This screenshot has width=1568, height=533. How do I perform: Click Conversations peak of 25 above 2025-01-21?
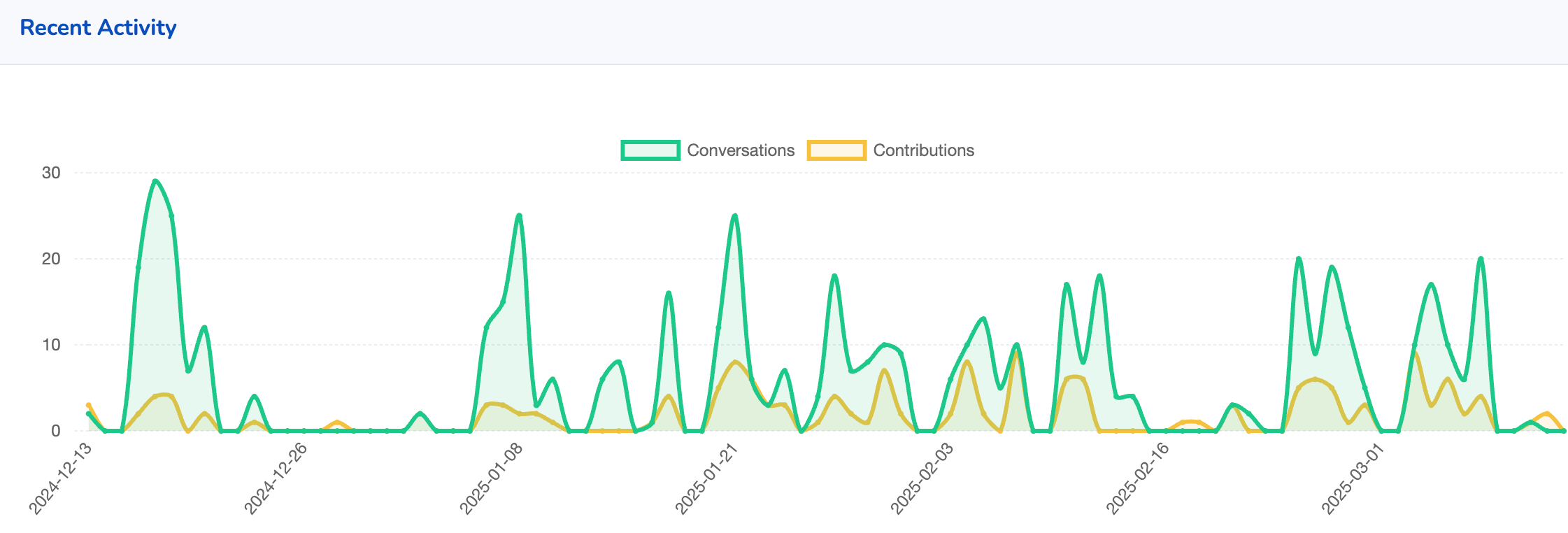(734, 215)
